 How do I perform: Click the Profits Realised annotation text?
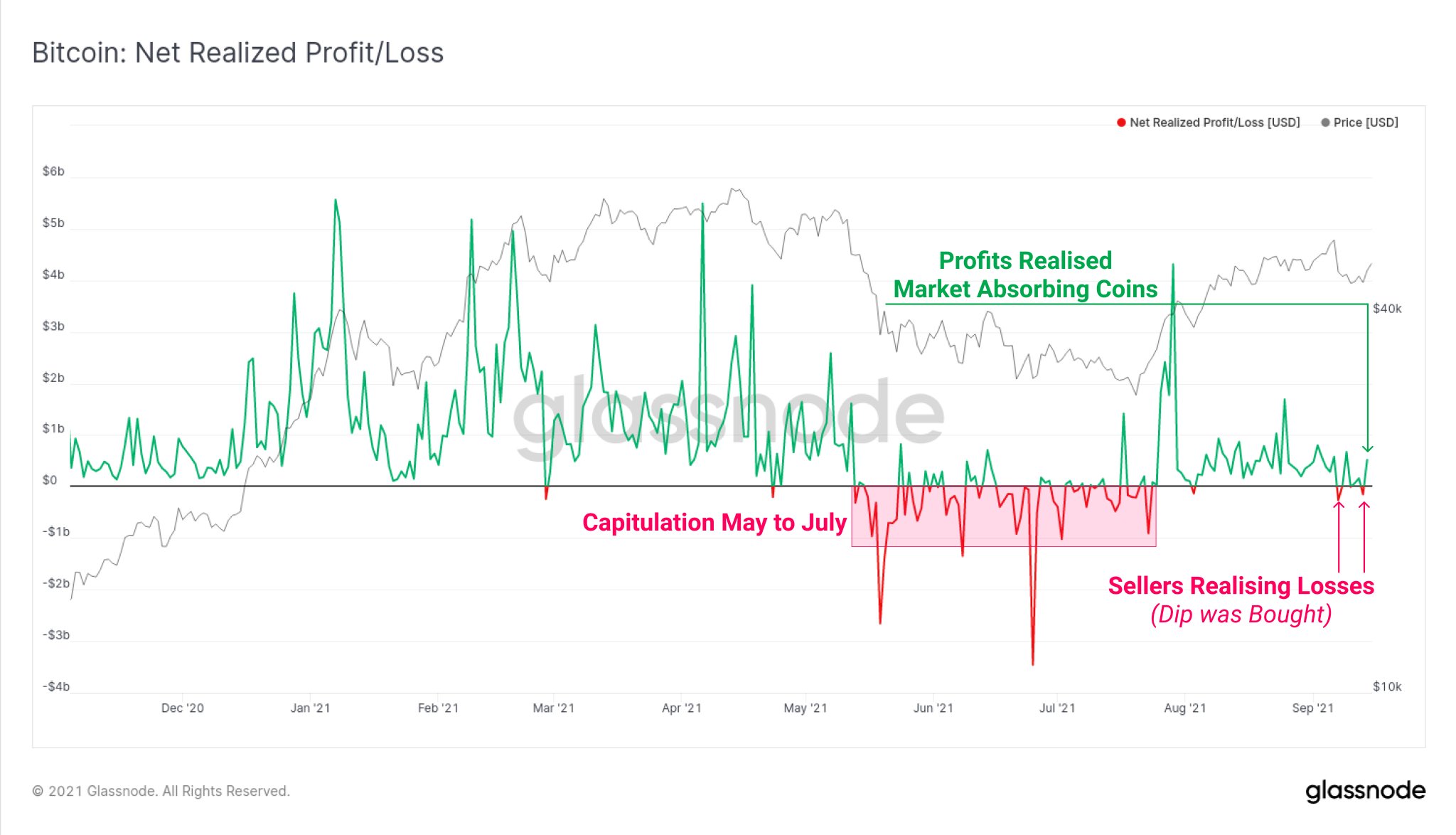pyautogui.click(x=1025, y=260)
